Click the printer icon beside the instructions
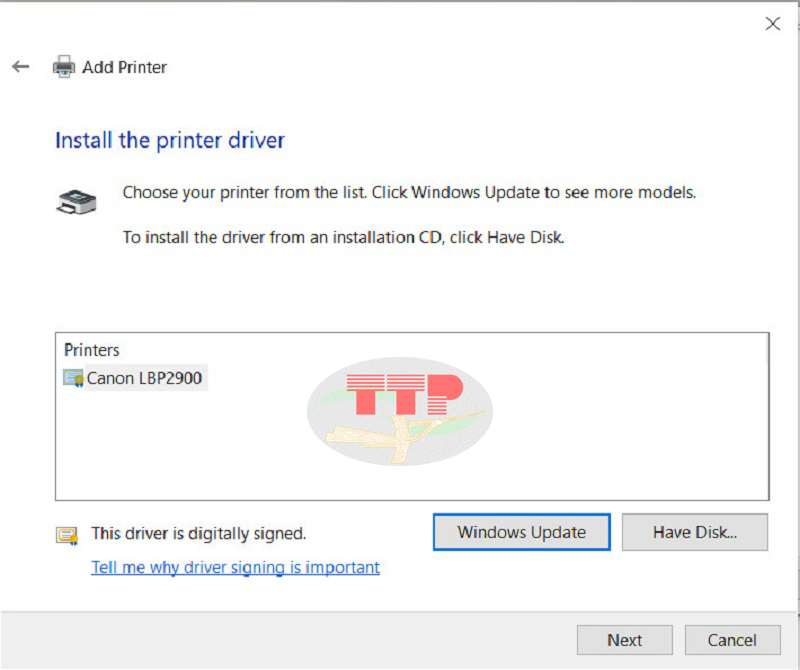 76,201
